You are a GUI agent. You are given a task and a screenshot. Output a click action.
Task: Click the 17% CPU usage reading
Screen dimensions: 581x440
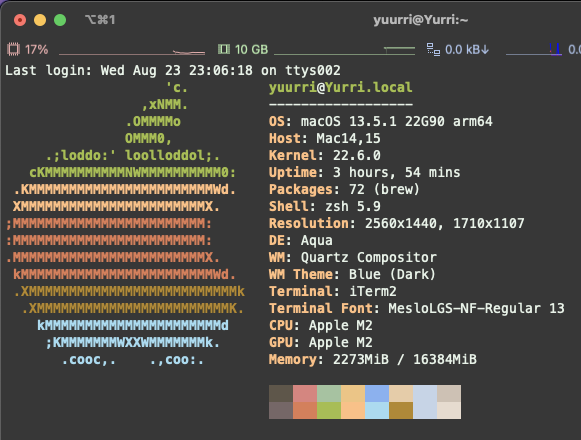[36, 49]
